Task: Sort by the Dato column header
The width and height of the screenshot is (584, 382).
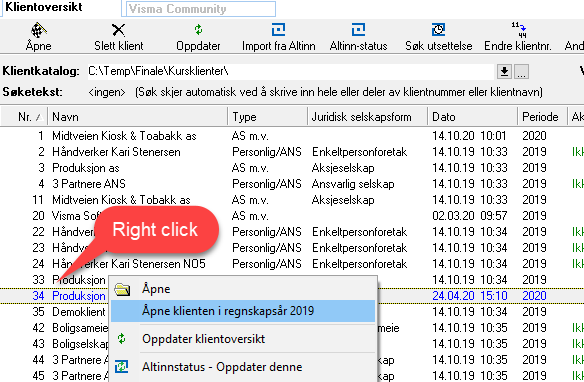Action: (473, 117)
